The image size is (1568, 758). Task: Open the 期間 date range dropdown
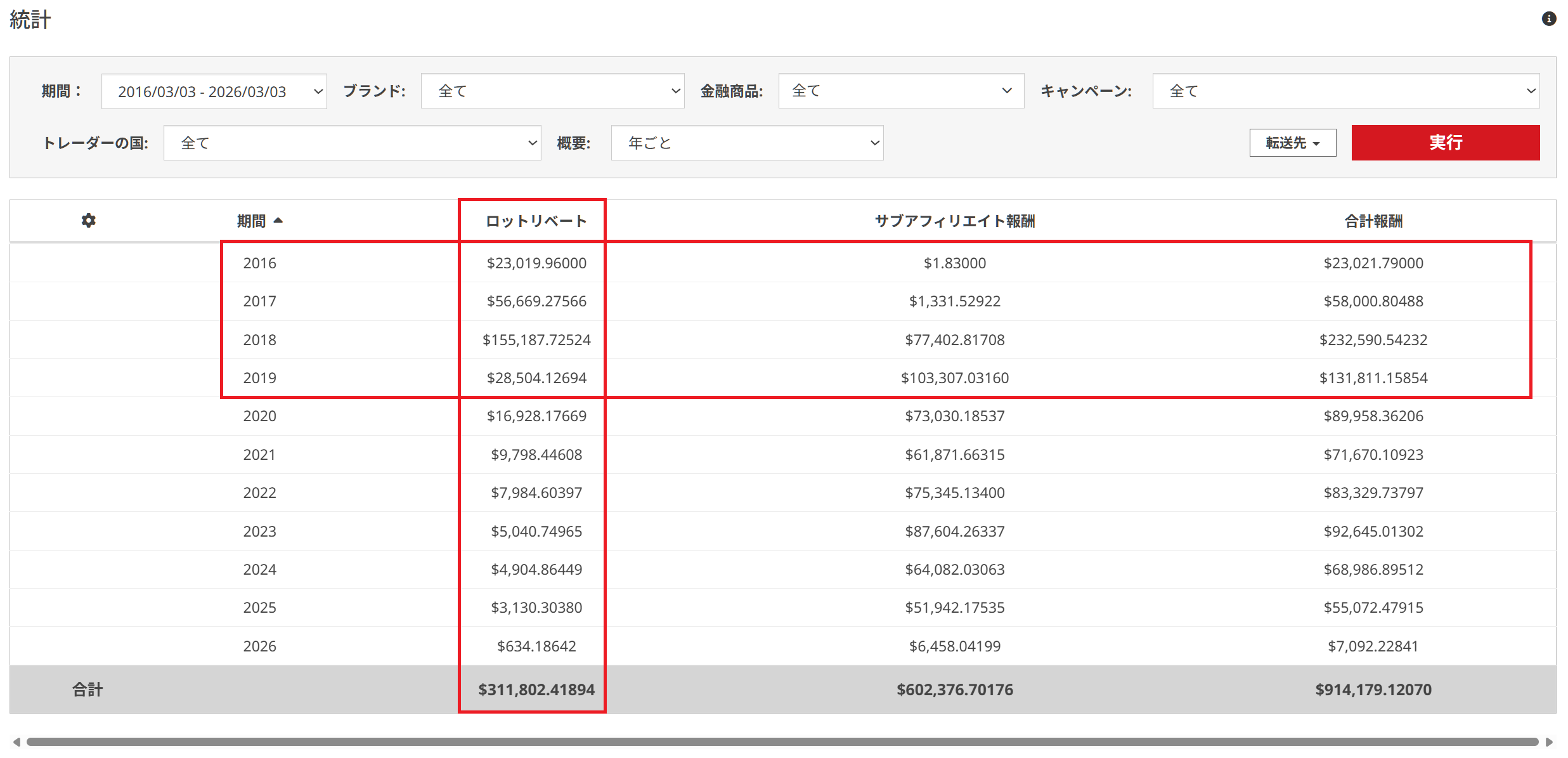[x=214, y=91]
